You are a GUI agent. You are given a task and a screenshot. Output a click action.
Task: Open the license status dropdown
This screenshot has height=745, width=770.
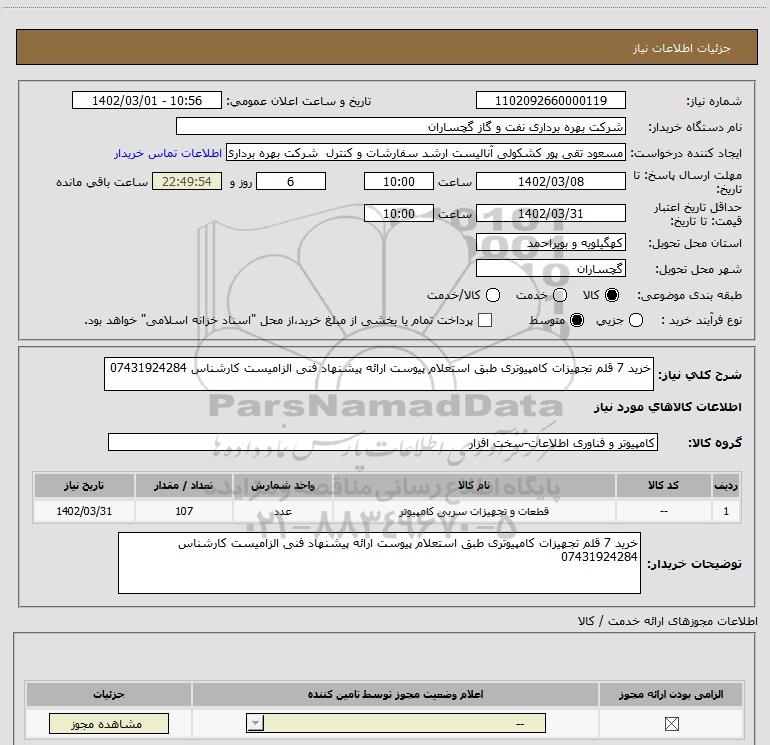point(396,723)
